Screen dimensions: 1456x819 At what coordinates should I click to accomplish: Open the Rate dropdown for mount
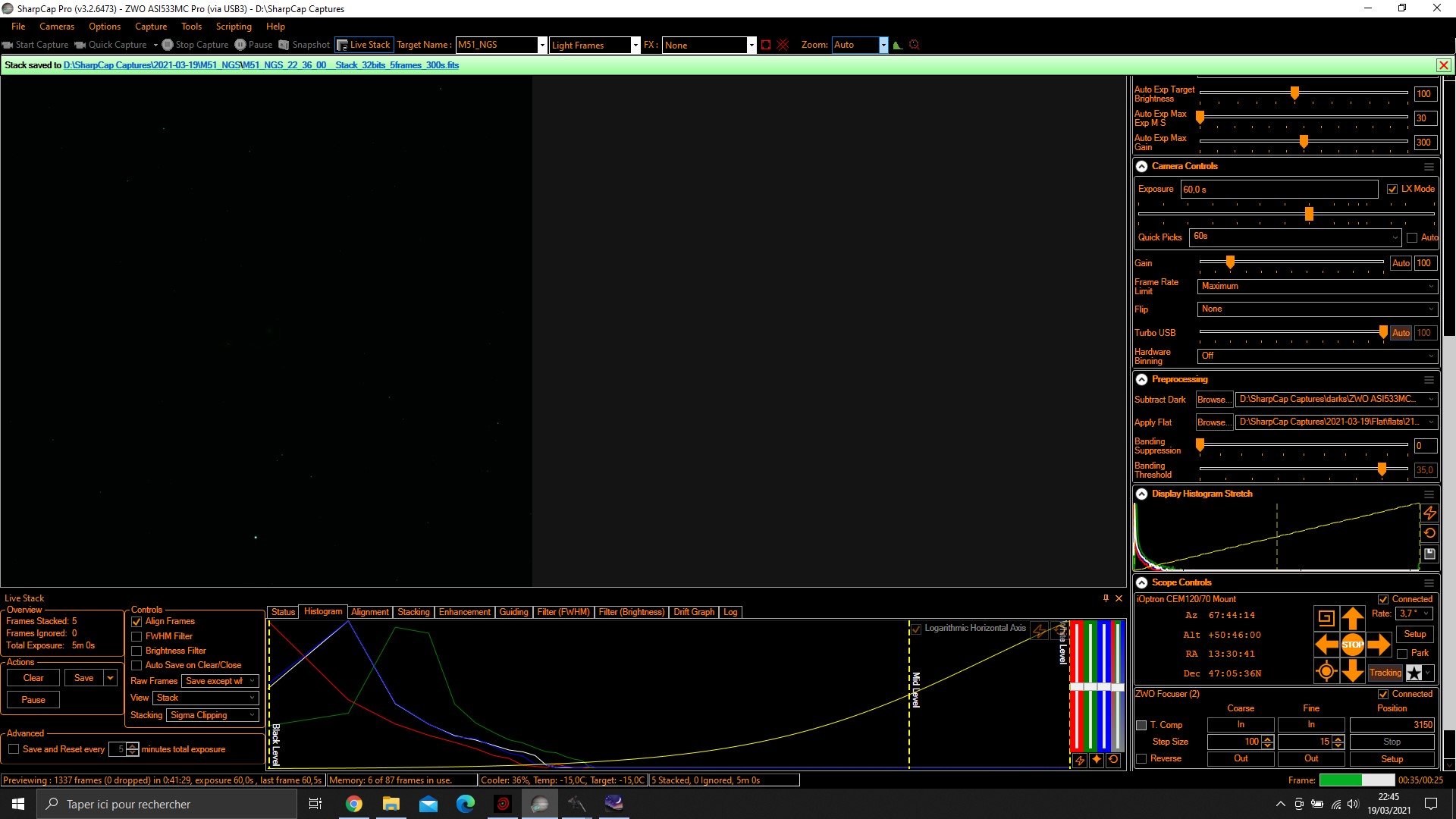click(1414, 613)
